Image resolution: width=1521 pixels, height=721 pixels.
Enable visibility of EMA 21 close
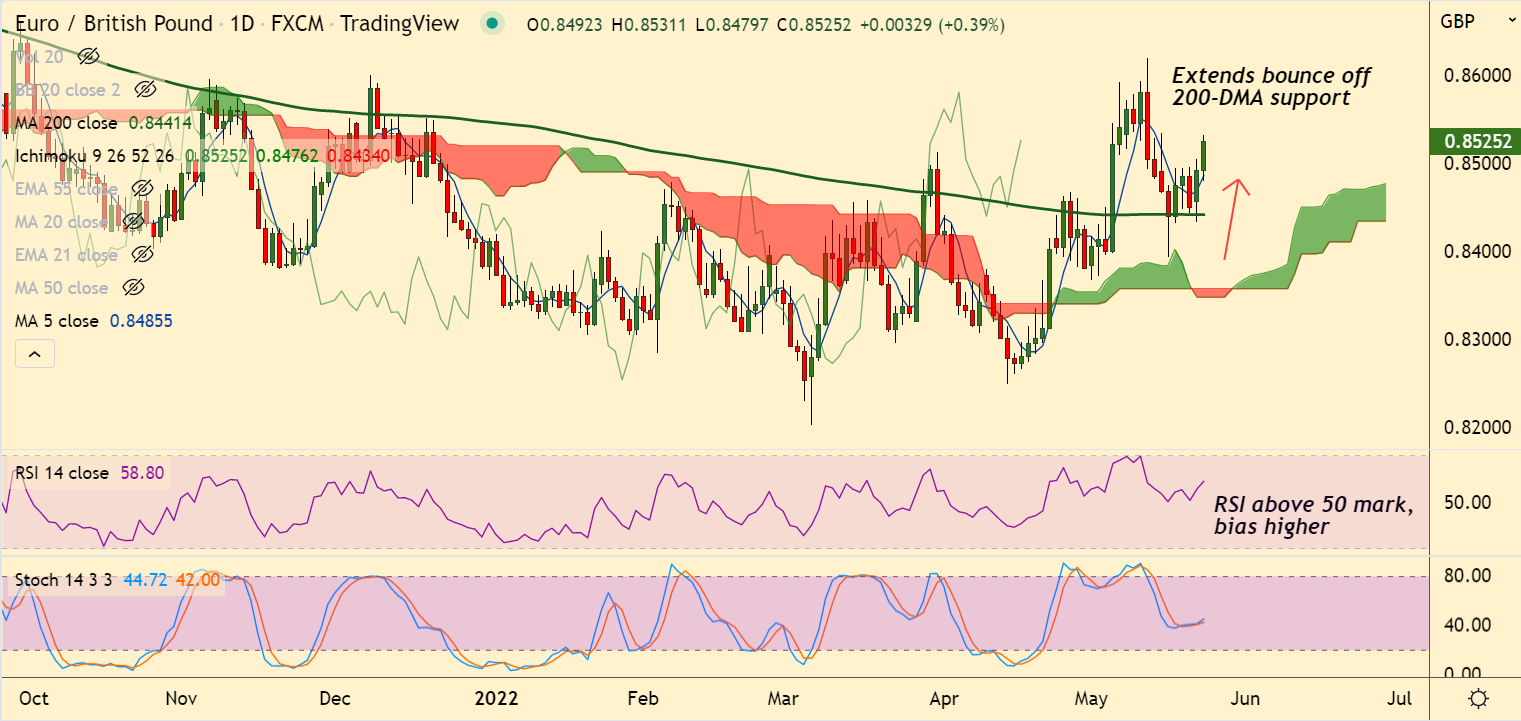tap(142, 255)
